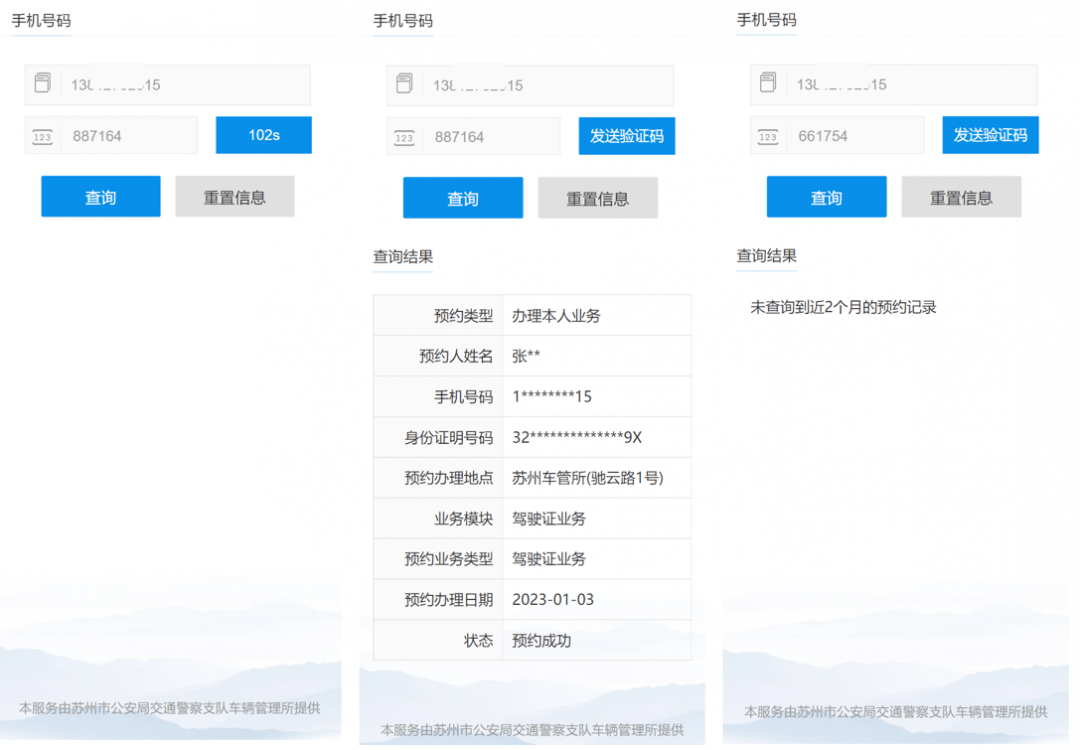1080x750 pixels.
Task: Click 查询 in the no-records panel
Action: 826,196
